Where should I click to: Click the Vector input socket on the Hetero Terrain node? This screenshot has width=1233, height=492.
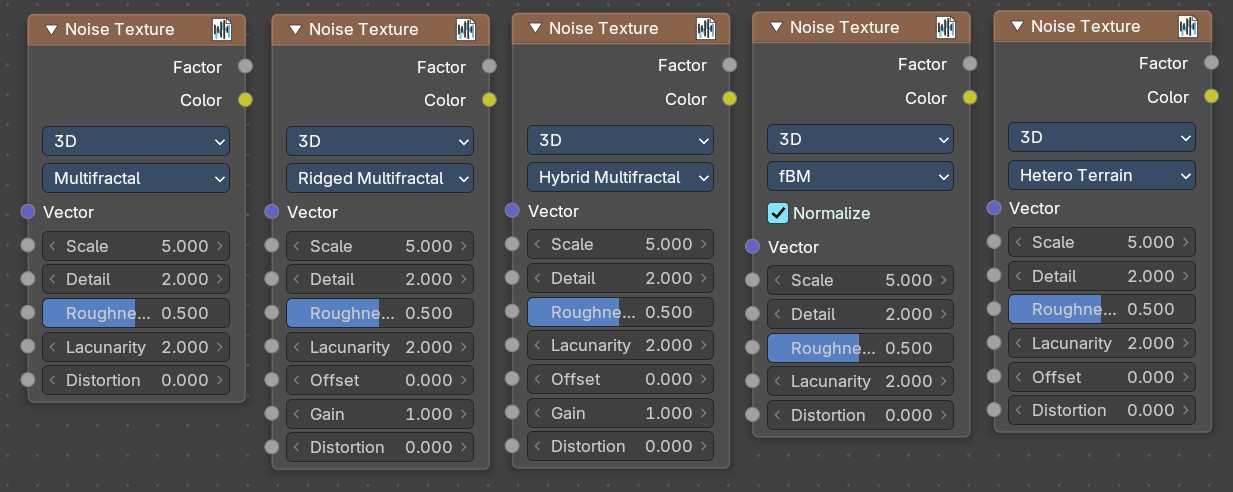994,208
